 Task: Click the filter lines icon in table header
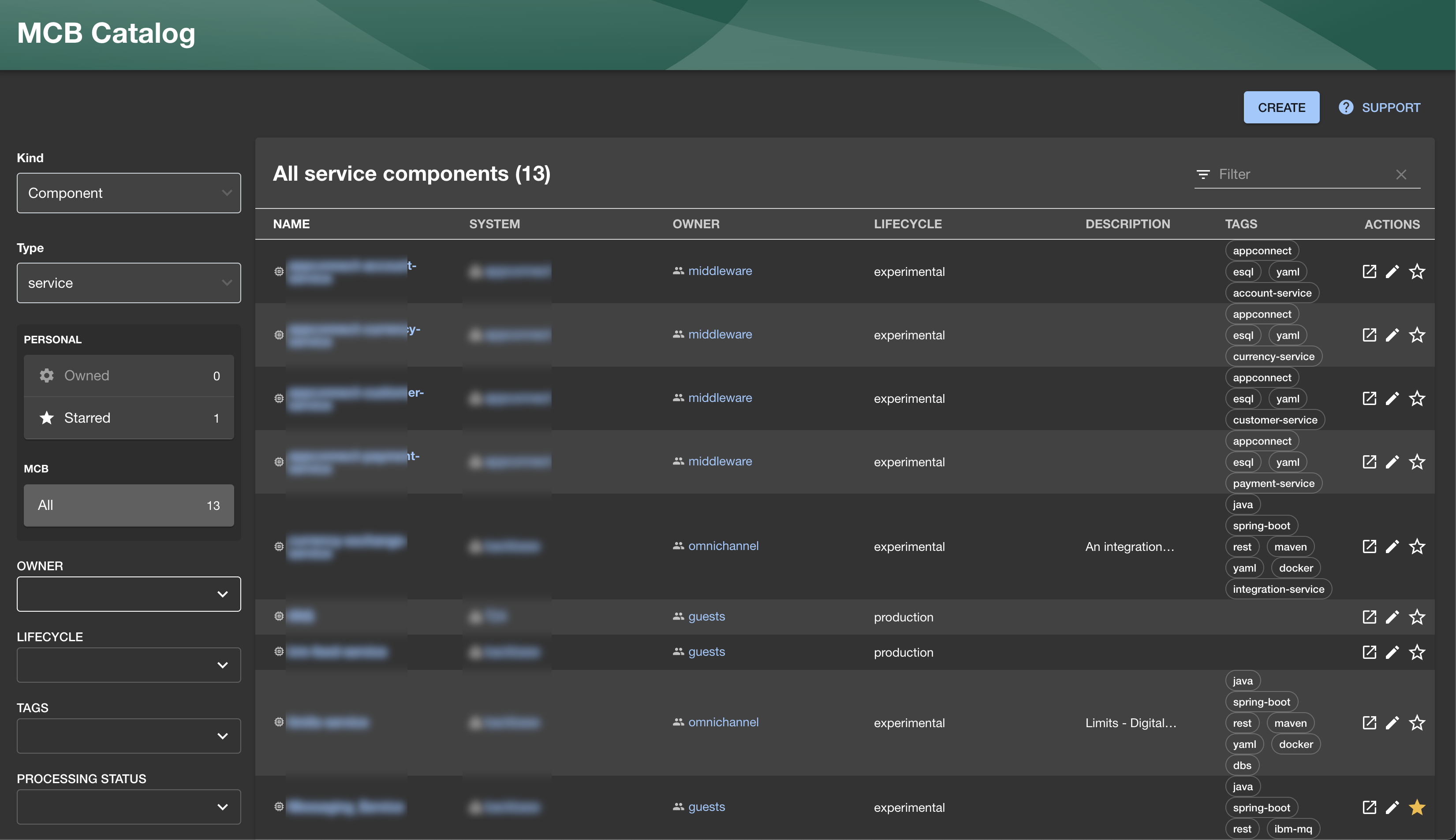pos(1202,174)
